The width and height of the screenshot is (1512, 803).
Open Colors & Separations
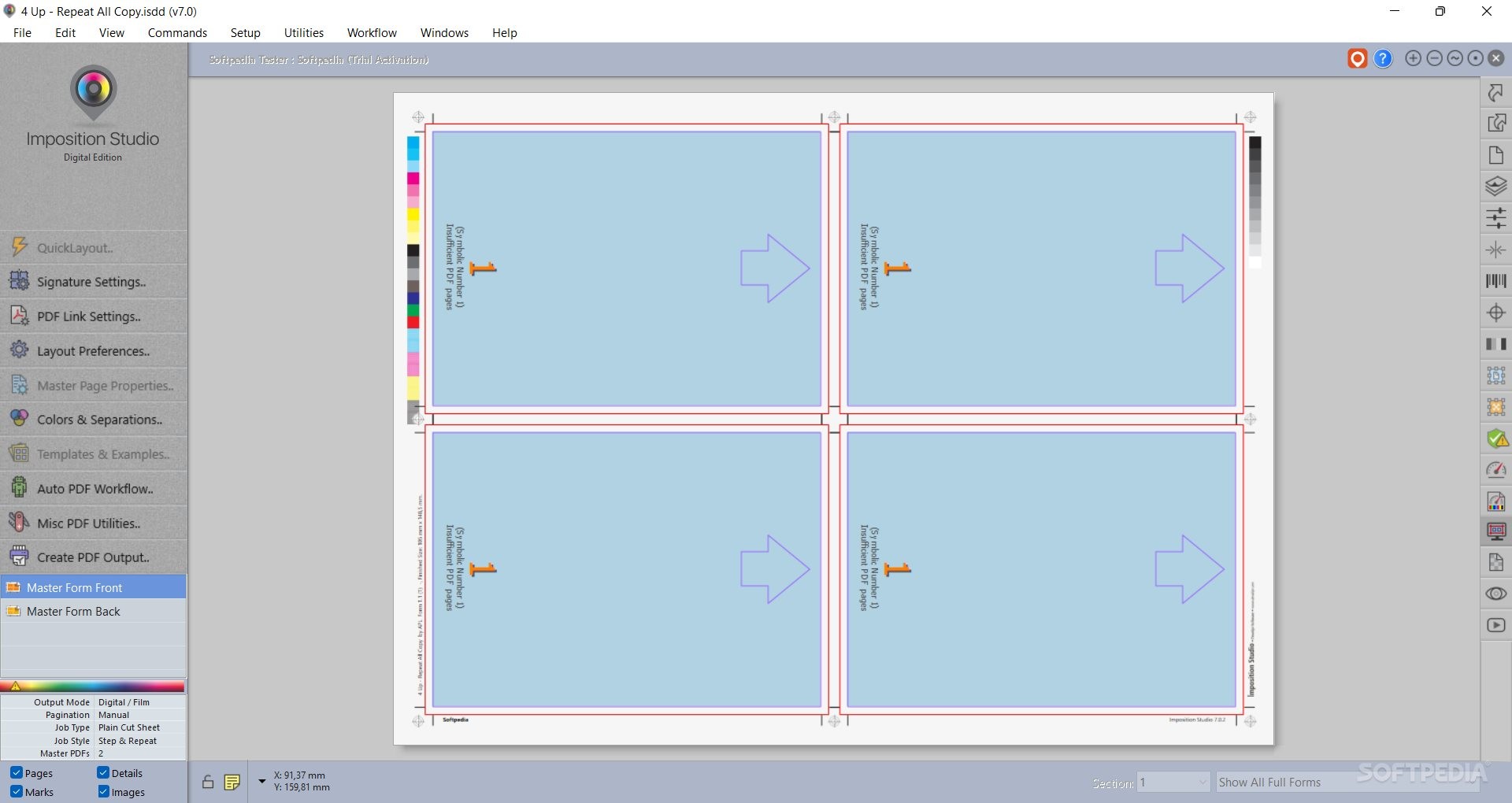coord(94,420)
